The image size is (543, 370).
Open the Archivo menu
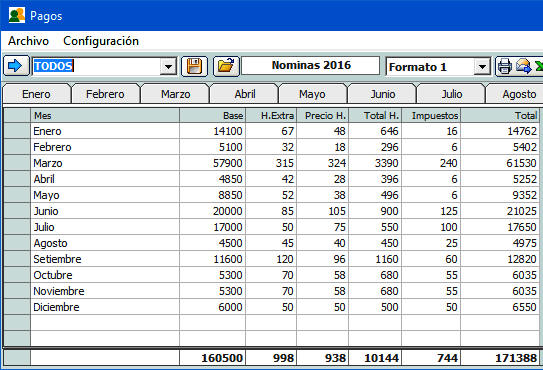click(28, 41)
